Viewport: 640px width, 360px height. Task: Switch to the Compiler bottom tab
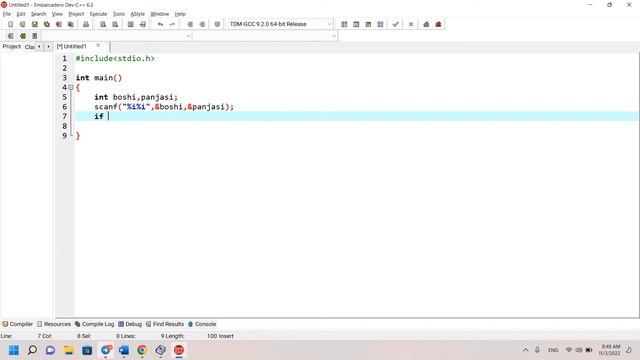pos(18,324)
